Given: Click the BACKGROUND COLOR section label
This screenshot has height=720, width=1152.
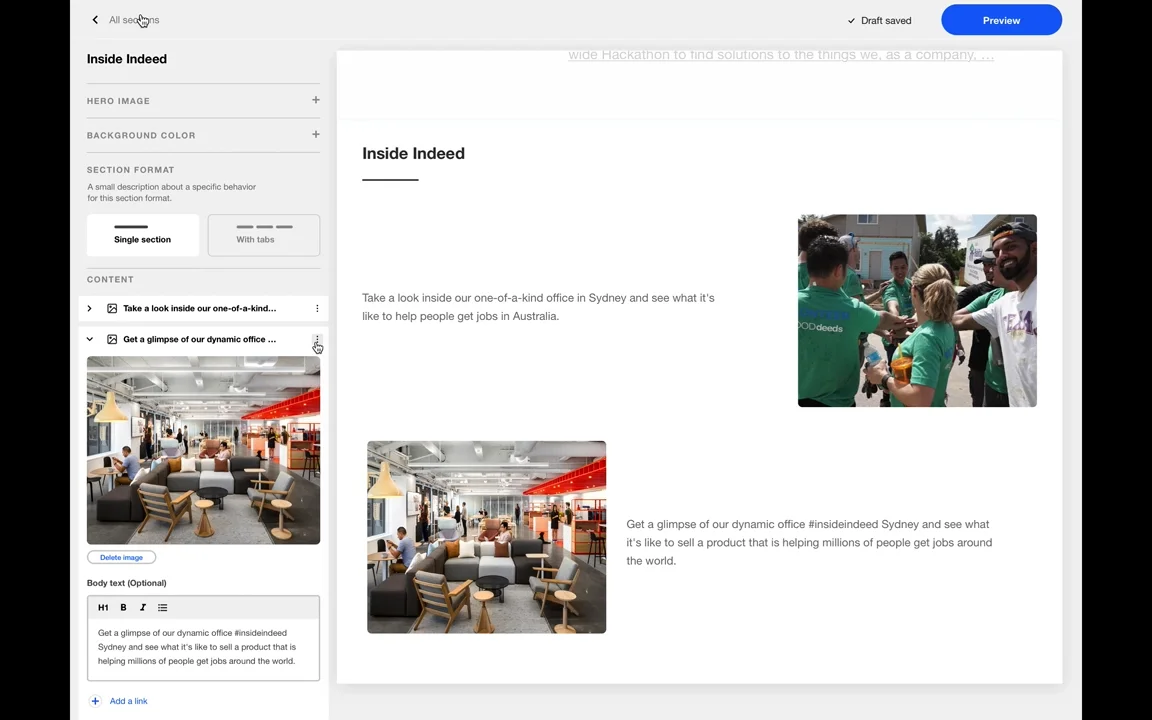Looking at the screenshot, I should [x=141, y=135].
